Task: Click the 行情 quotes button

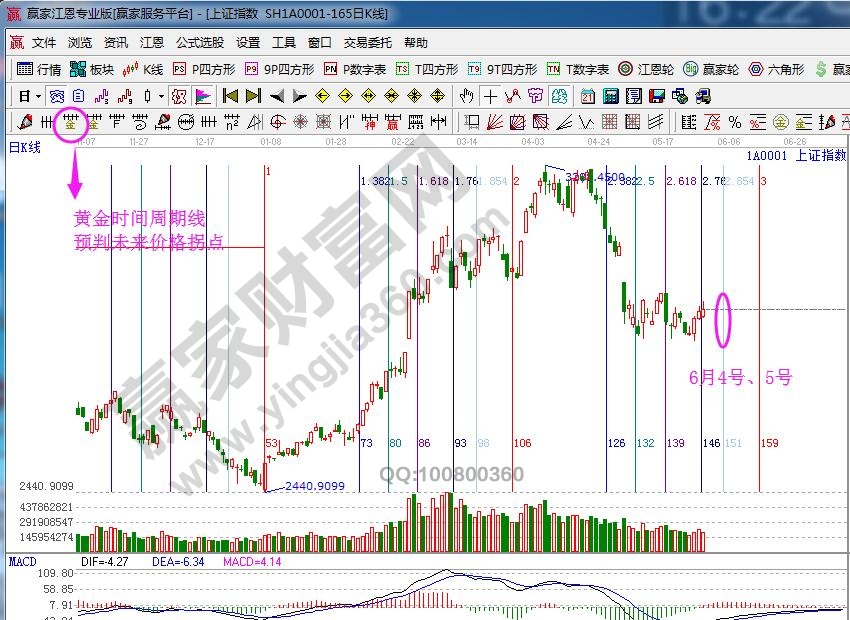Action: click(40, 69)
